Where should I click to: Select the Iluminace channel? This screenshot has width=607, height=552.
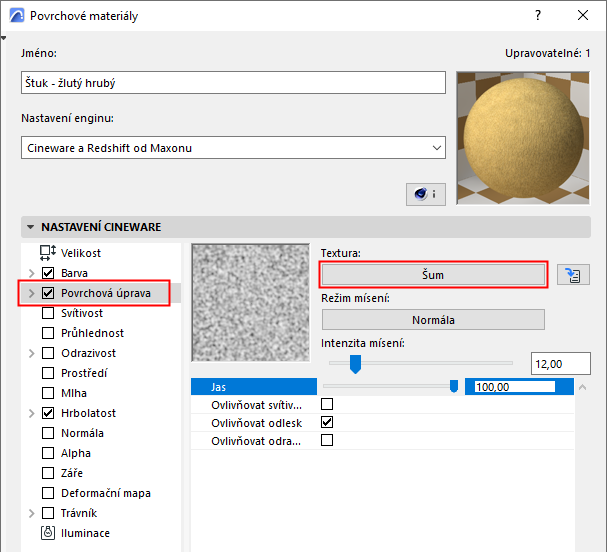(x=85, y=533)
